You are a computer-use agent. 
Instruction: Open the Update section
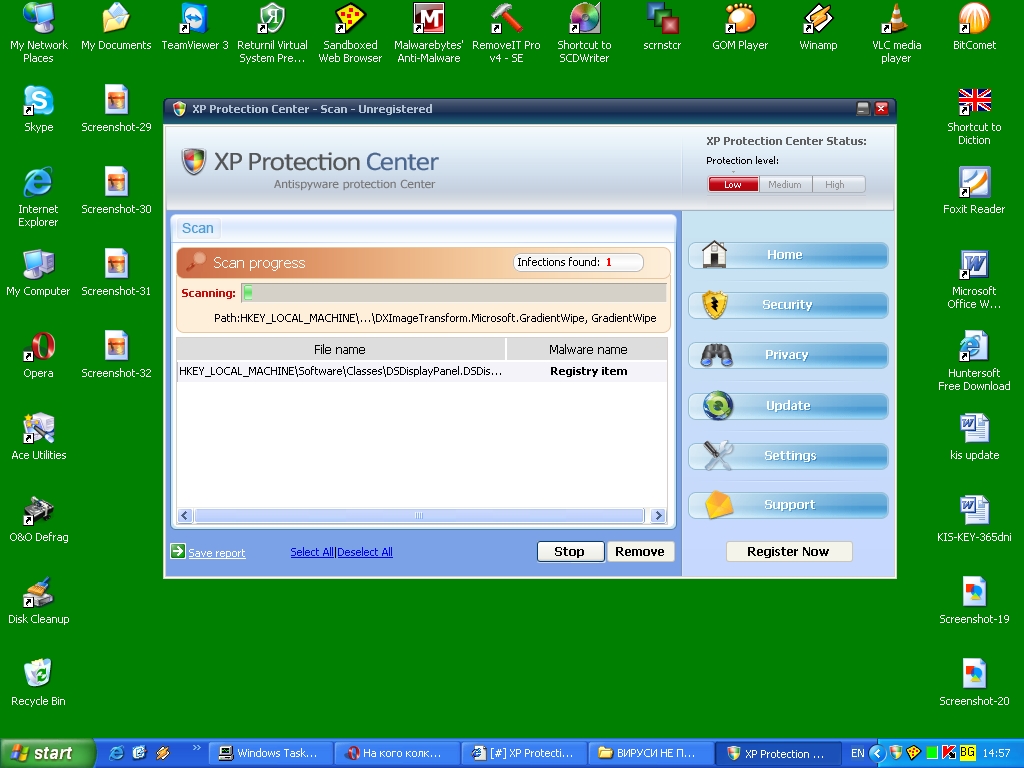[x=788, y=406]
